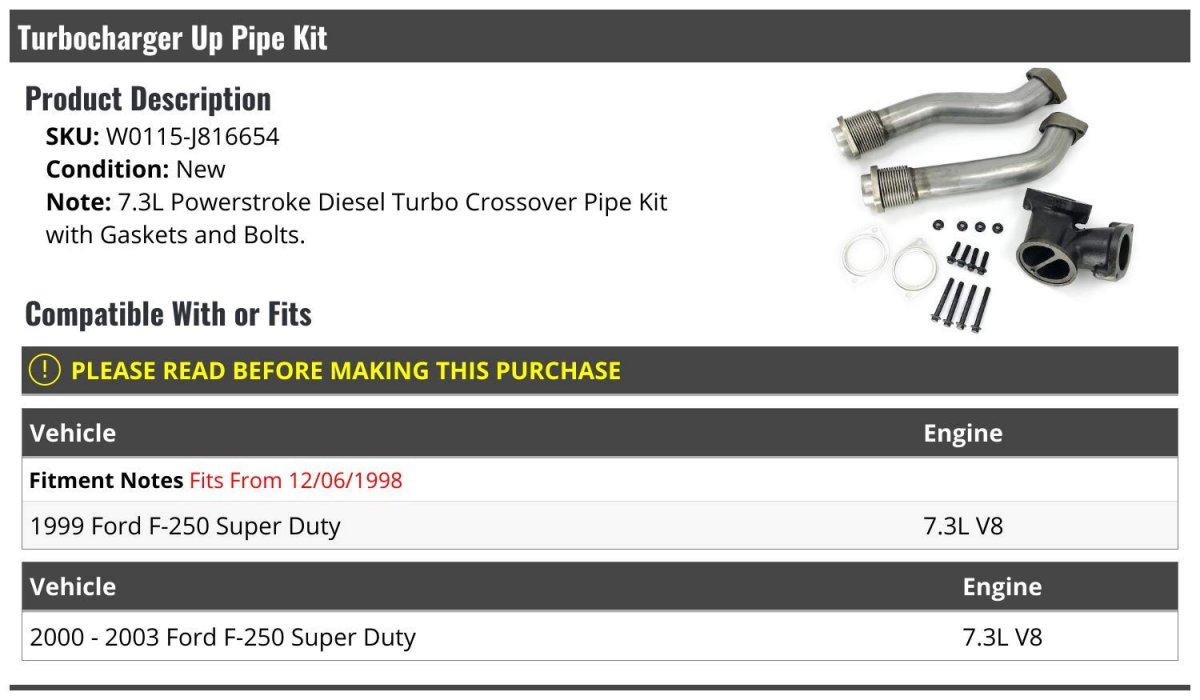This screenshot has height=700, width=1200.
Task: Click the Vehicle column header in the second table
Action: pyautogui.click(x=73, y=586)
